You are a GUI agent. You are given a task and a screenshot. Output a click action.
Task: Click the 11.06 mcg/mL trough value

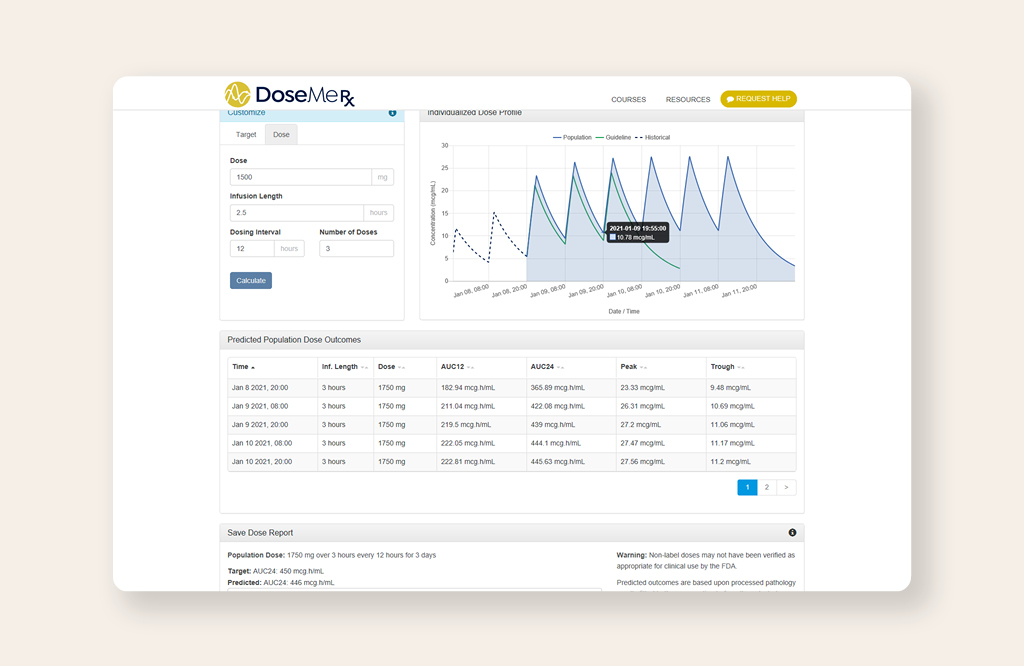(x=733, y=424)
